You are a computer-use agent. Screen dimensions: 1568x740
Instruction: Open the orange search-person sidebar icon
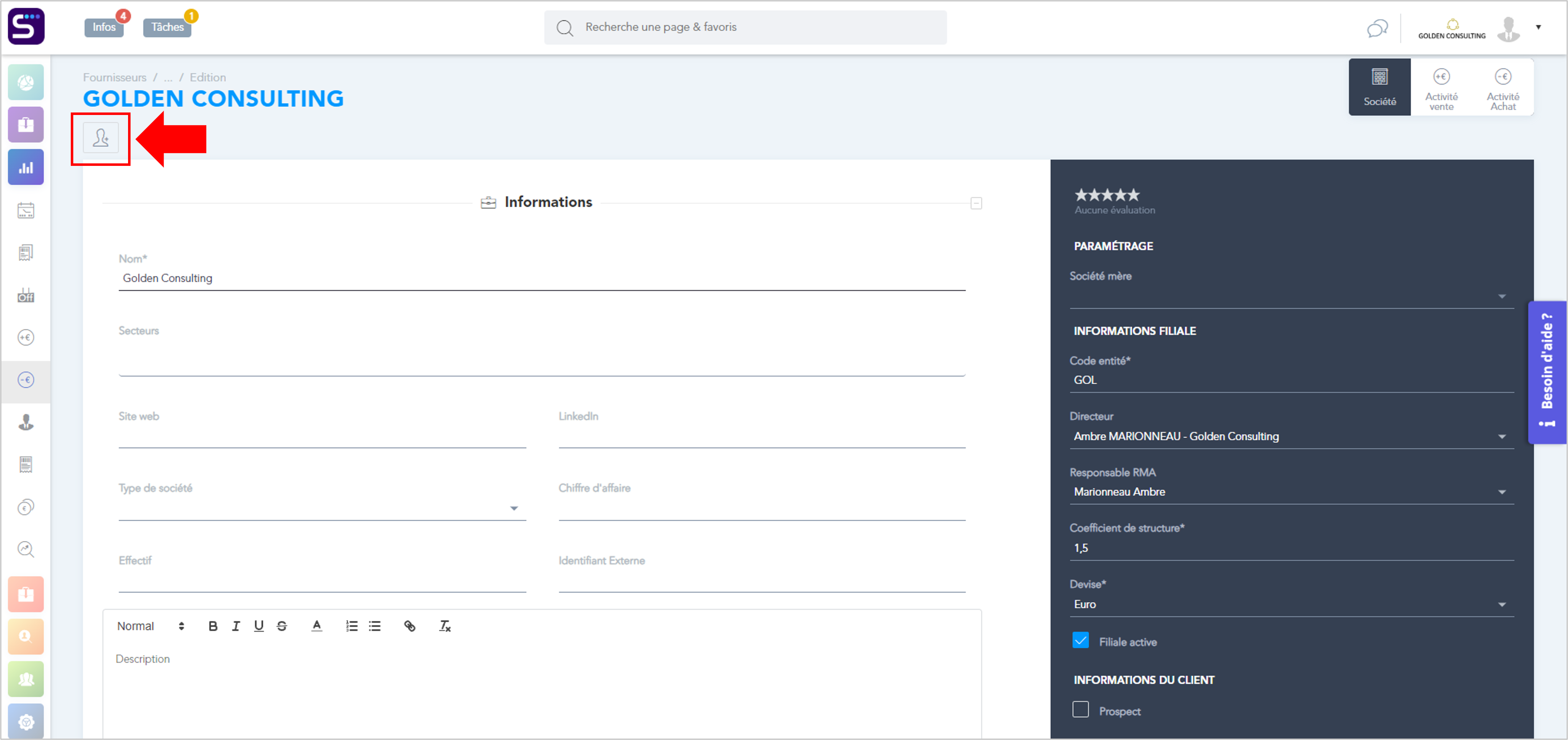click(x=26, y=636)
